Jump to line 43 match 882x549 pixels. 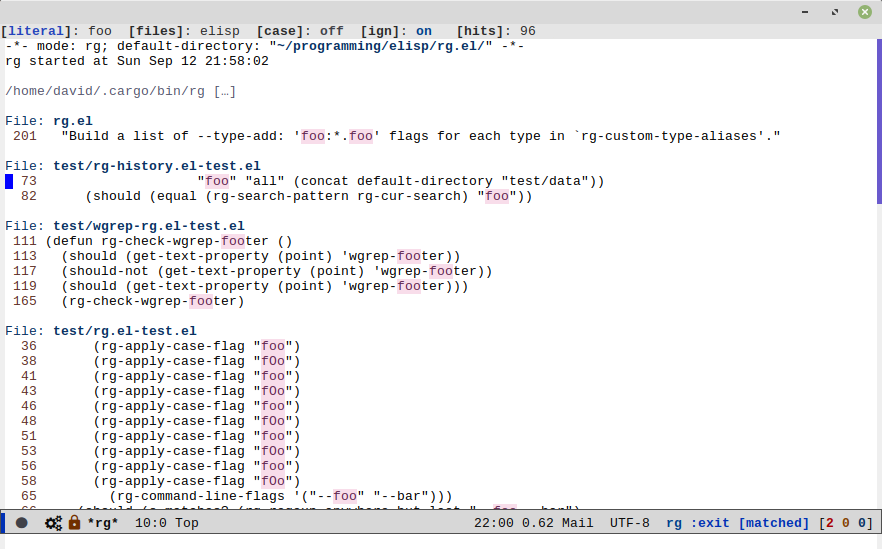click(161, 391)
